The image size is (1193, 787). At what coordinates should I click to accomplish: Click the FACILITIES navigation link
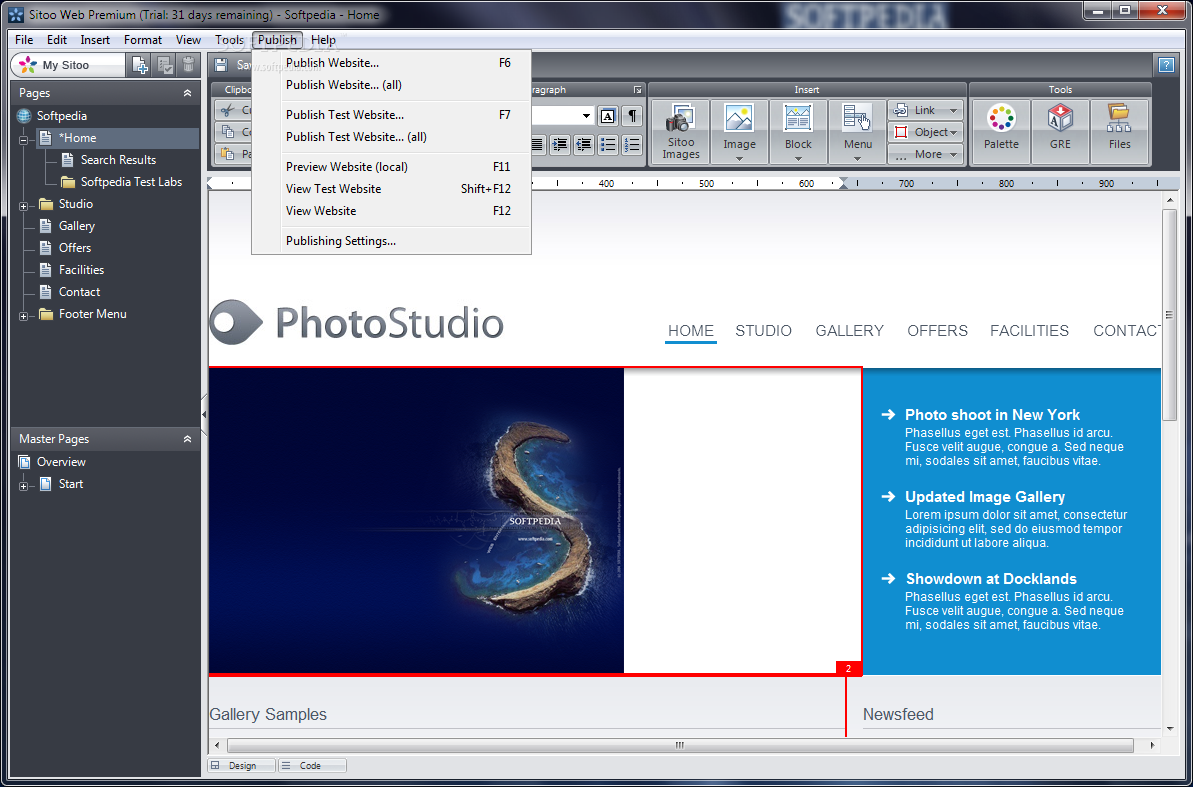point(1029,330)
